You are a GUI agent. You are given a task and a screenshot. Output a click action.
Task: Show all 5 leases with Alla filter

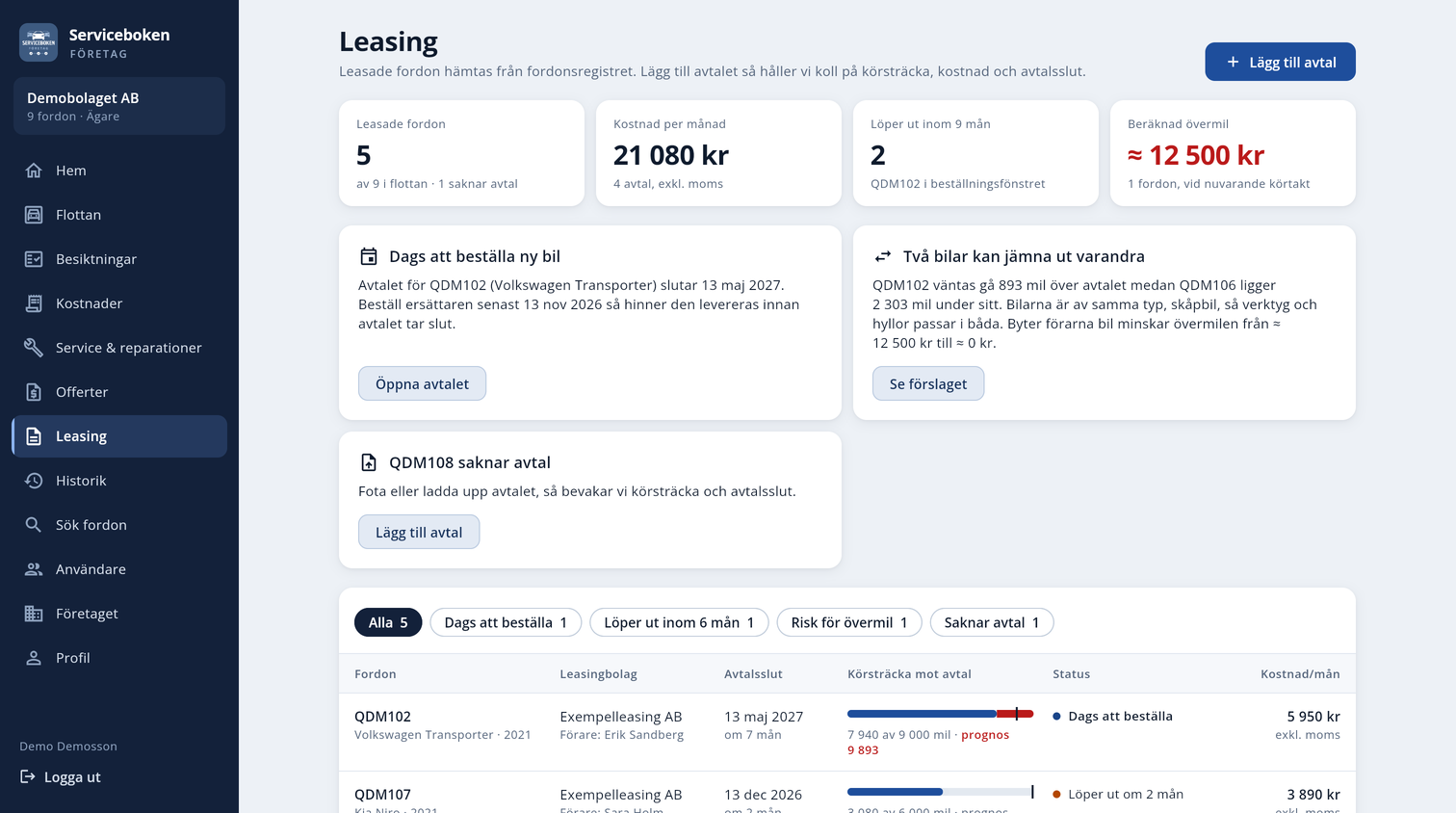point(388,622)
